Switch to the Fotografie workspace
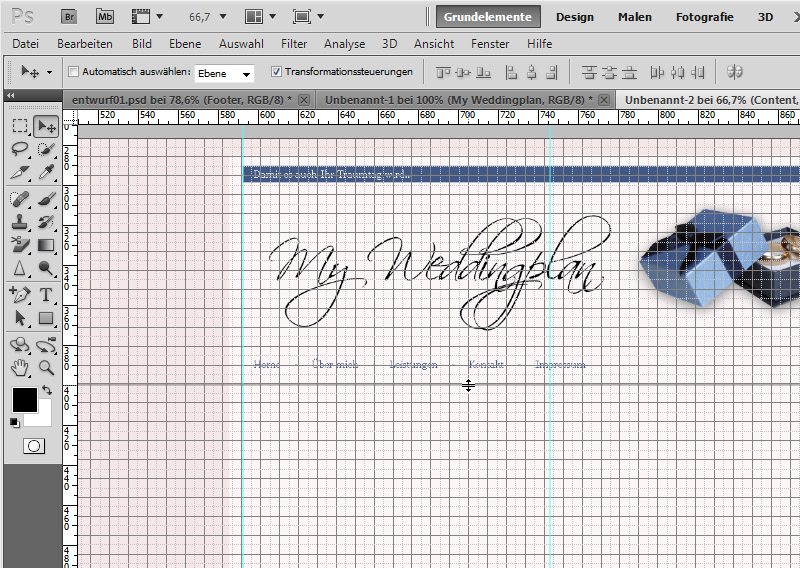This screenshot has height=568, width=800. pyautogui.click(x=704, y=17)
